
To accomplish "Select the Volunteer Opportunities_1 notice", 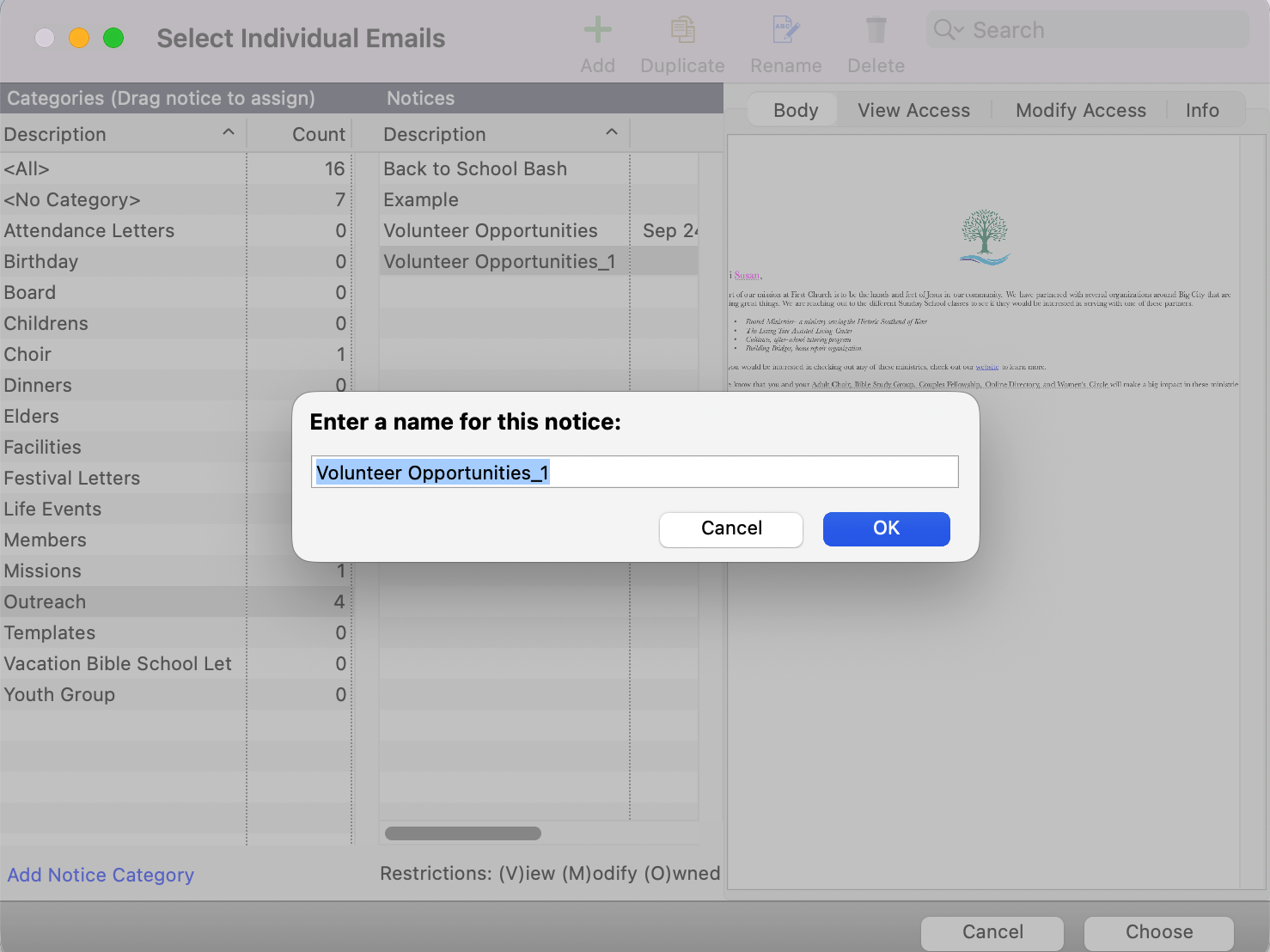I will coord(539,261).
